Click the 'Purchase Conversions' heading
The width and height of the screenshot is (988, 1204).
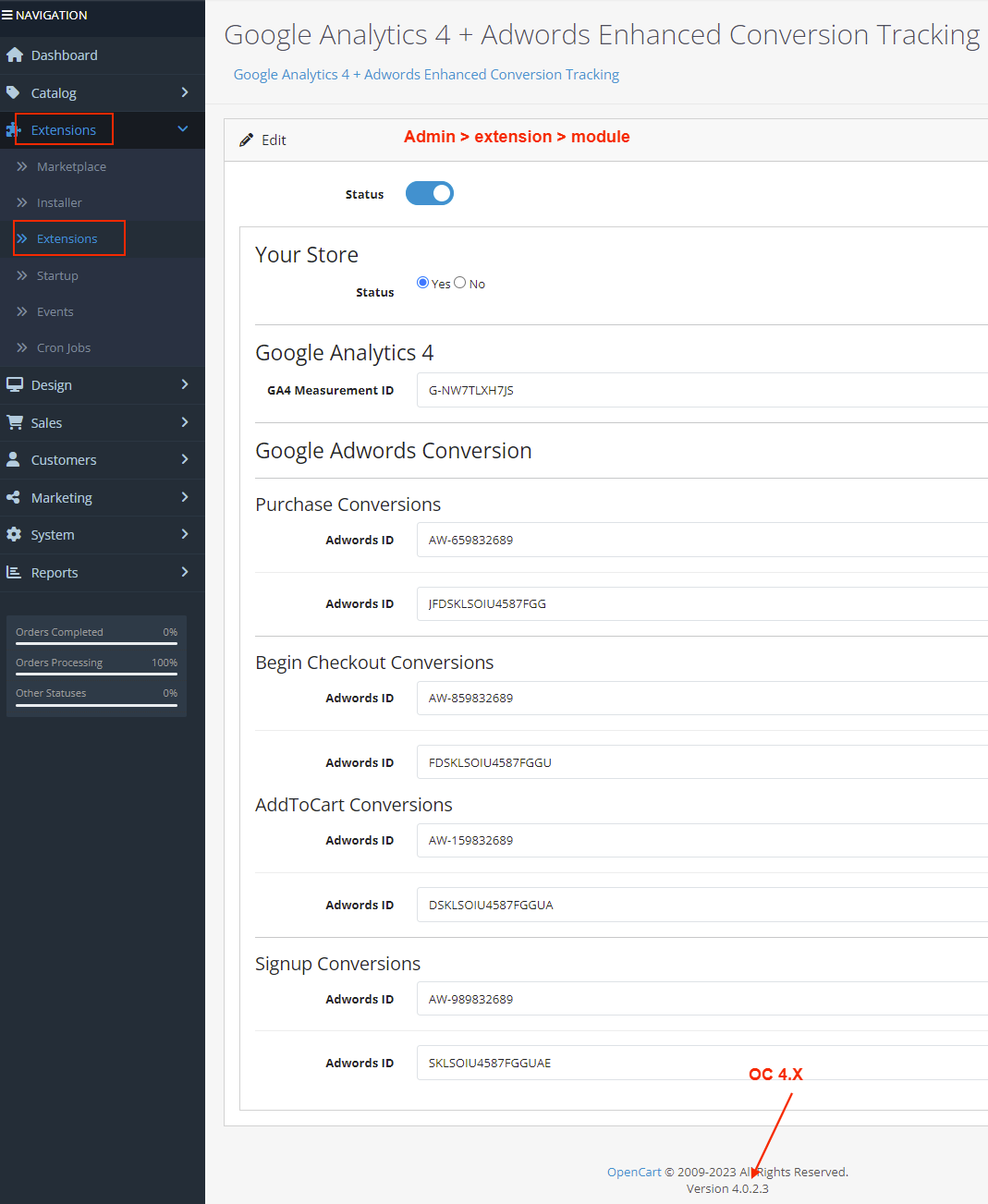tap(348, 505)
